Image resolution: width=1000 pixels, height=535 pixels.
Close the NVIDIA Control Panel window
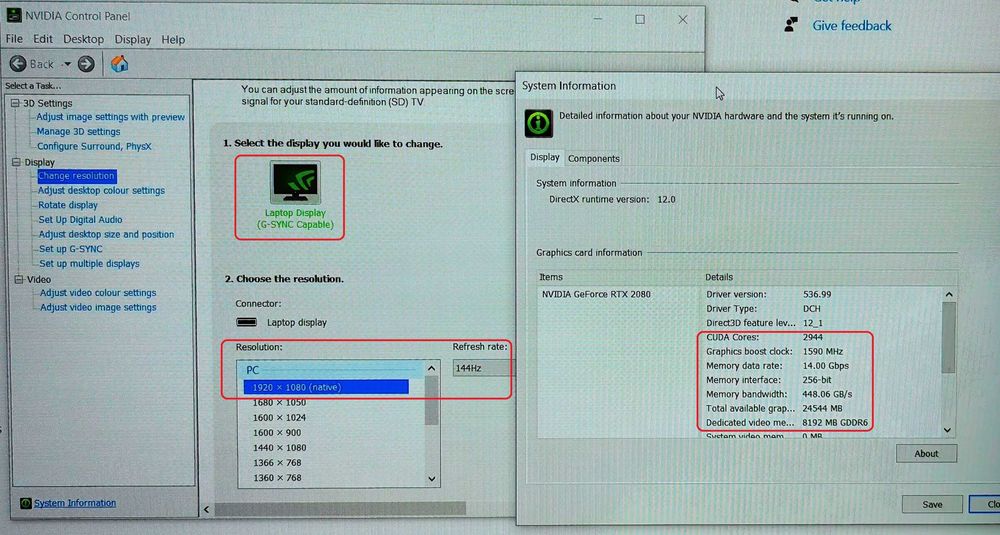coord(682,20)
